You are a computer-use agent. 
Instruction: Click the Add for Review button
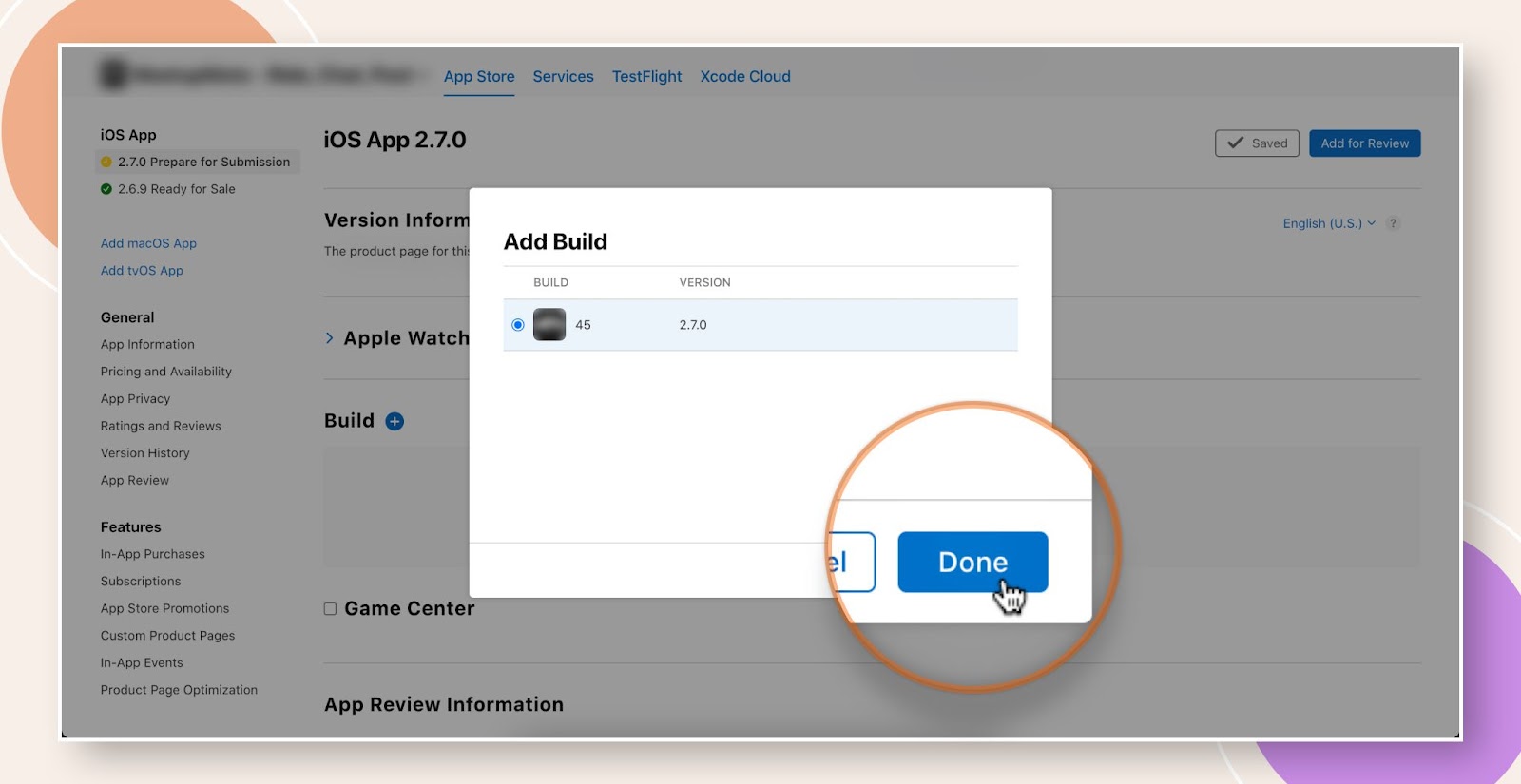click(x=1364, y=143)
